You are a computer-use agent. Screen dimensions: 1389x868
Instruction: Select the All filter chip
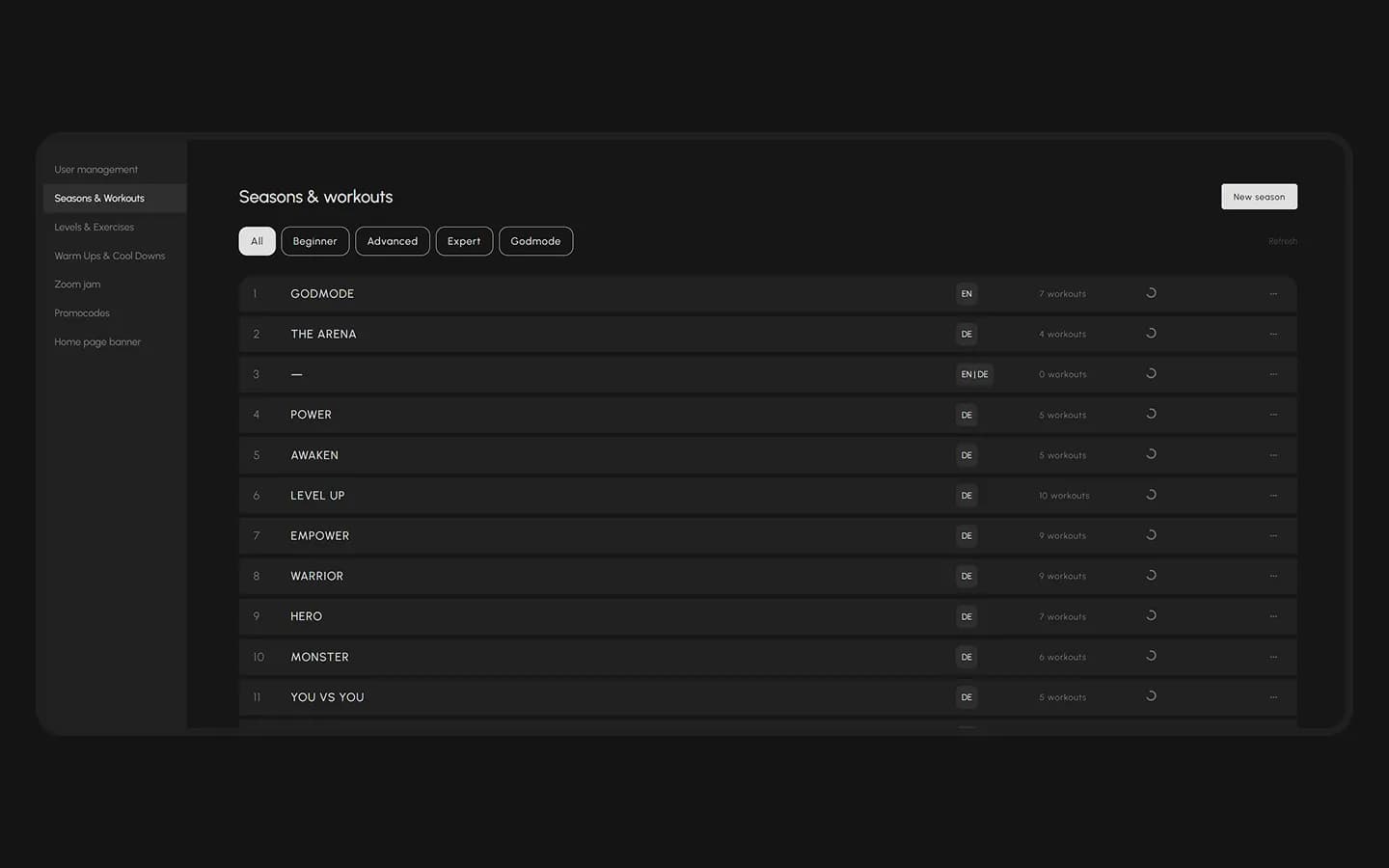pos(257,241)
